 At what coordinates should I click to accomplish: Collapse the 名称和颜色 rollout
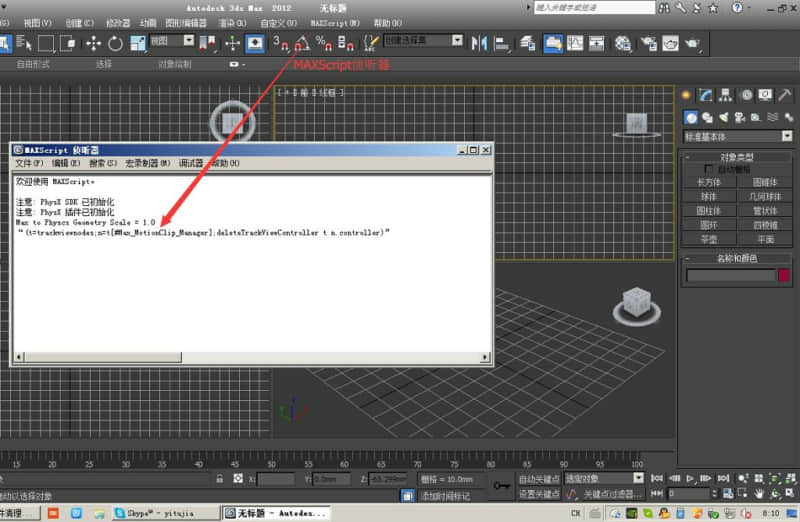click(x=737, y=258)
